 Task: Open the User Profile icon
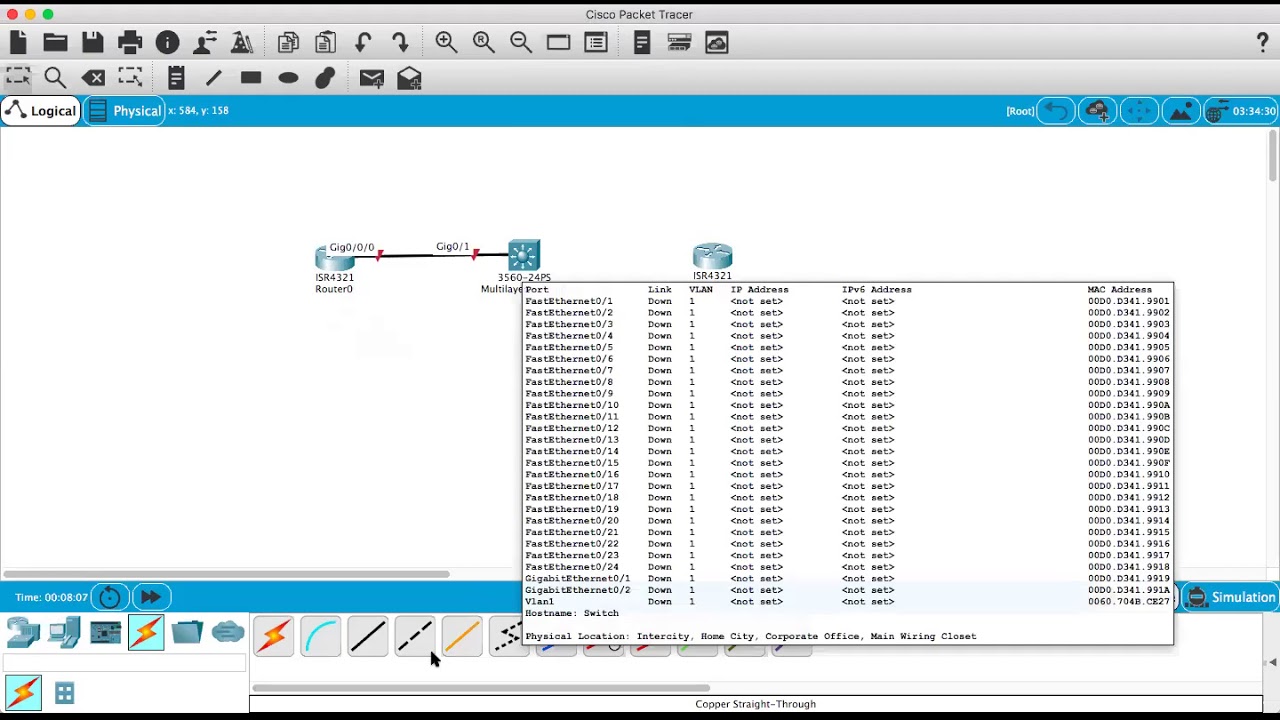click(205, 42)
